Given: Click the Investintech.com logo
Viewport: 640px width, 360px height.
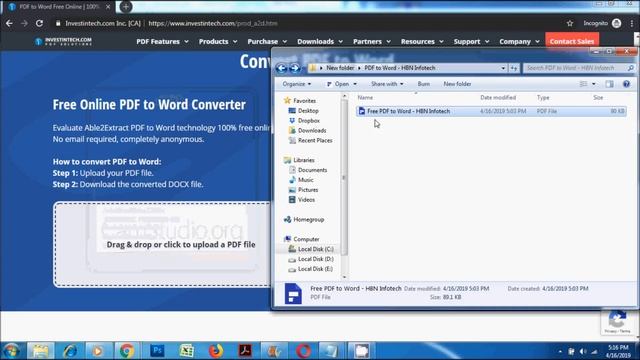Looking at the screenshot, I should point(63,41).
